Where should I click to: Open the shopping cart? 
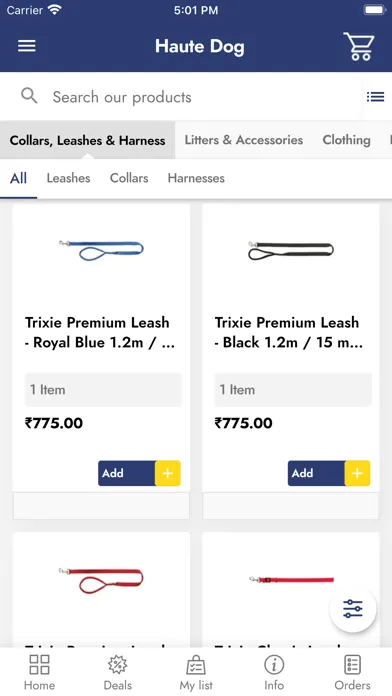click(359, 46)
